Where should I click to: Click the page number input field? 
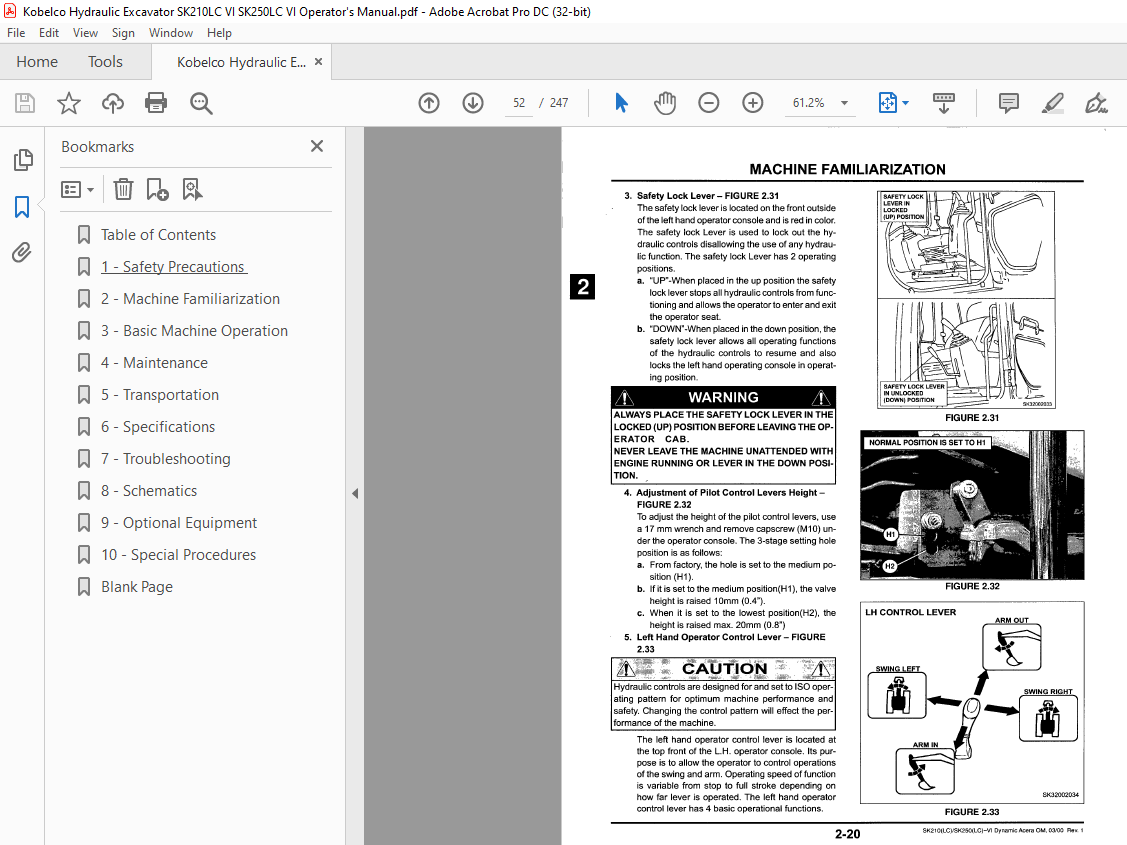pos(519,103)
